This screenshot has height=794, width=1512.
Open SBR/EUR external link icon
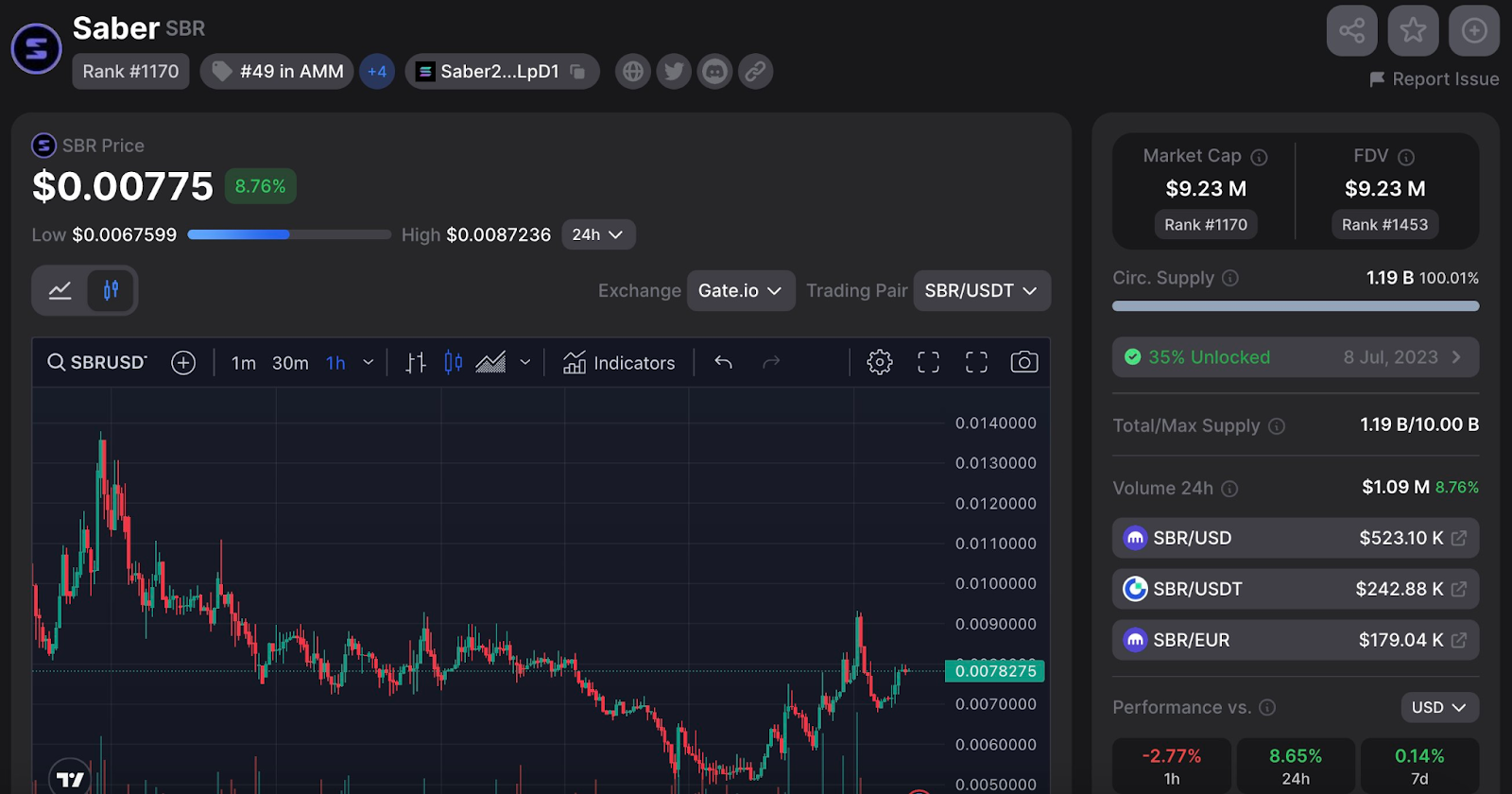coord(1459,640)
